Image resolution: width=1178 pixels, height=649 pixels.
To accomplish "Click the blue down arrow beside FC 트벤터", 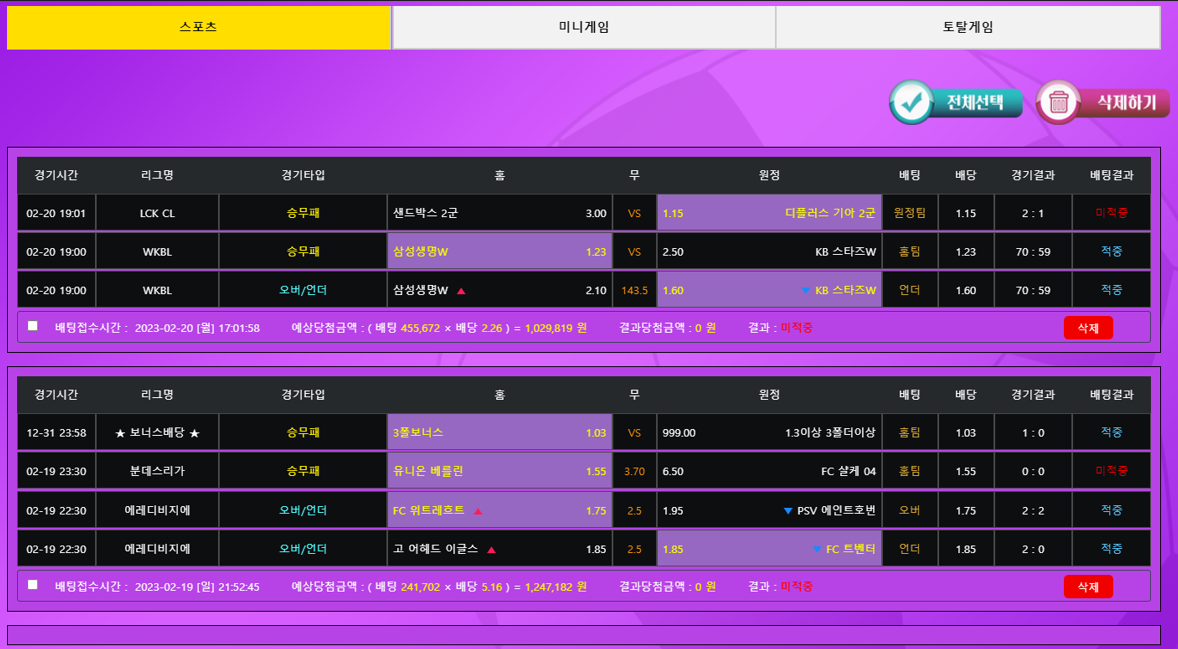I will pyautogui.click(x=817, y=549).
